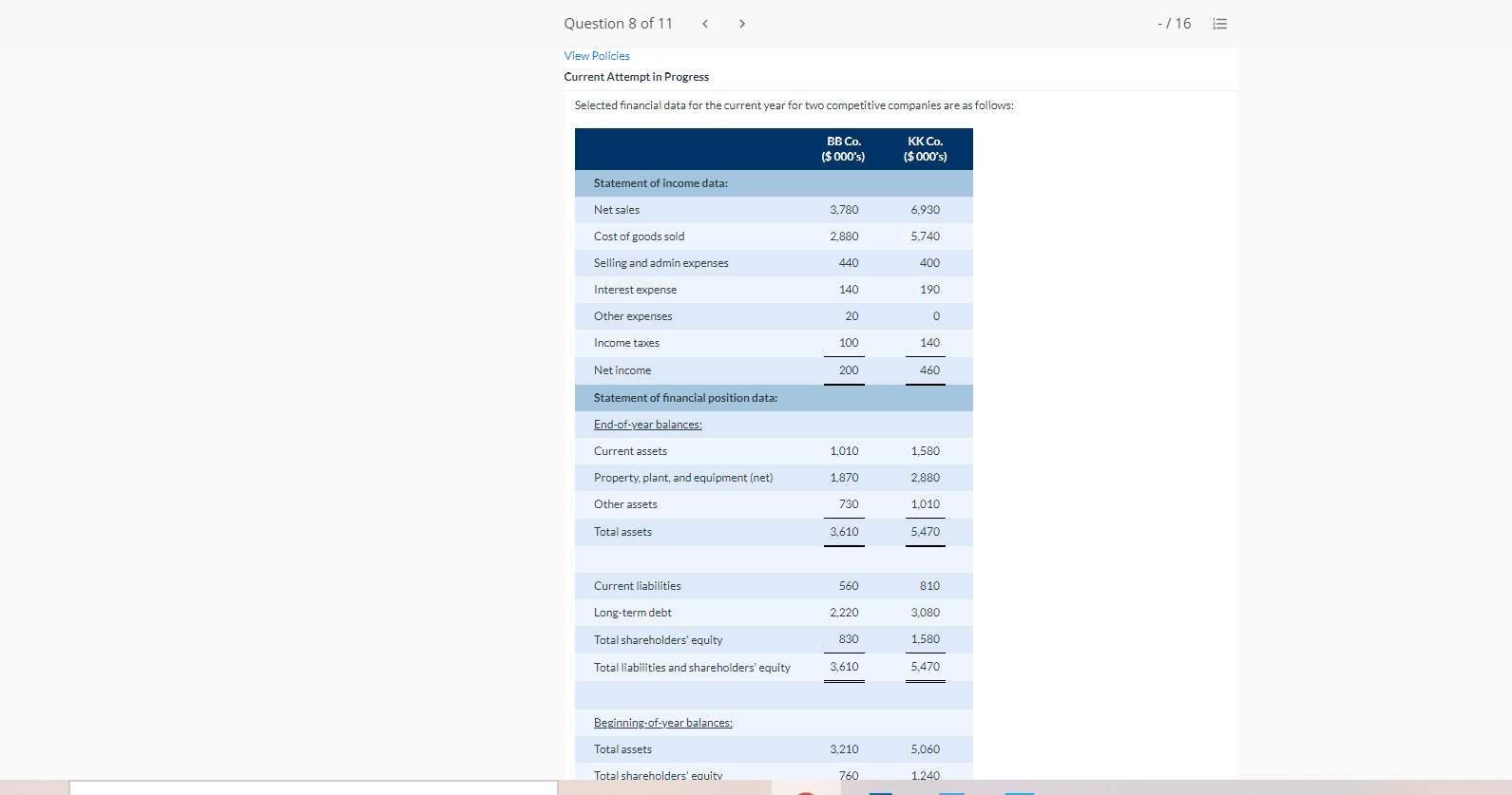The height and width of the screenshot is (795, 1512).
Task: Click the "End-of-year balances:" underlined label
Action: [648, 425]
